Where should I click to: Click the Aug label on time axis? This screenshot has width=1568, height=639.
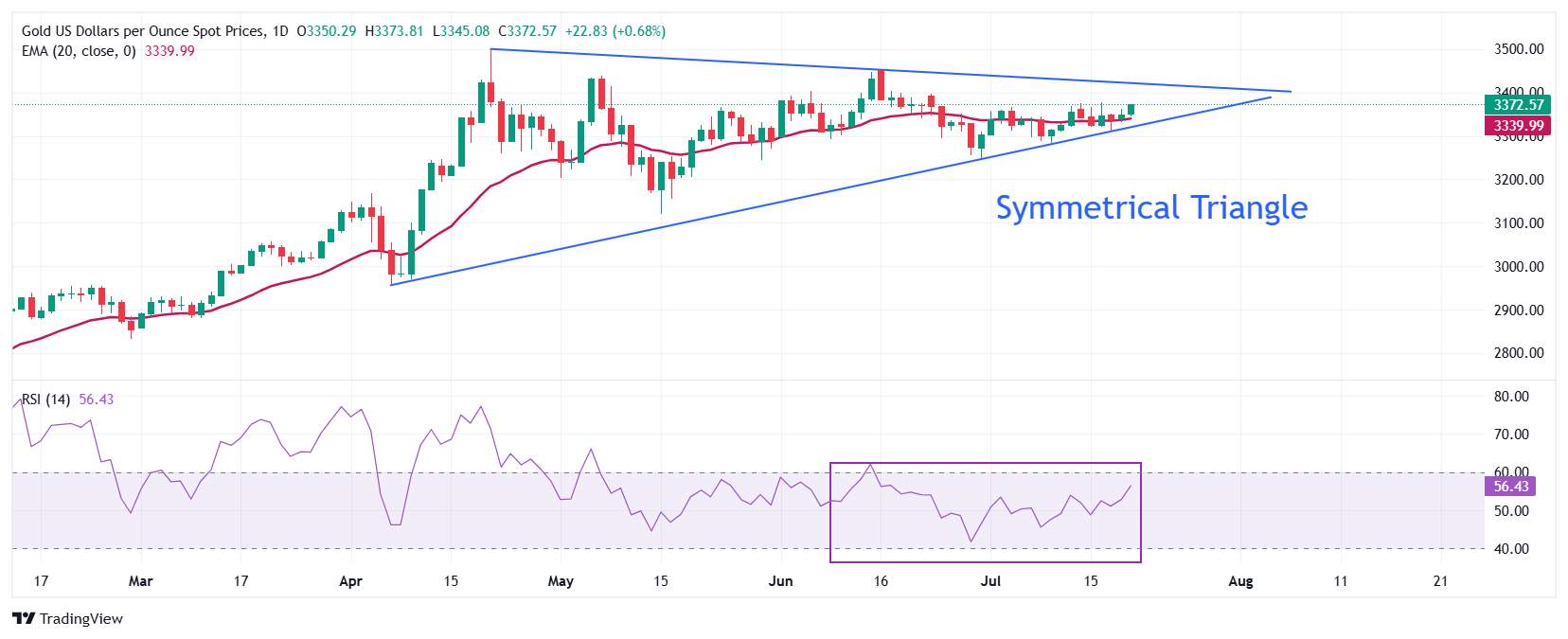click(x=1239, y=581)
